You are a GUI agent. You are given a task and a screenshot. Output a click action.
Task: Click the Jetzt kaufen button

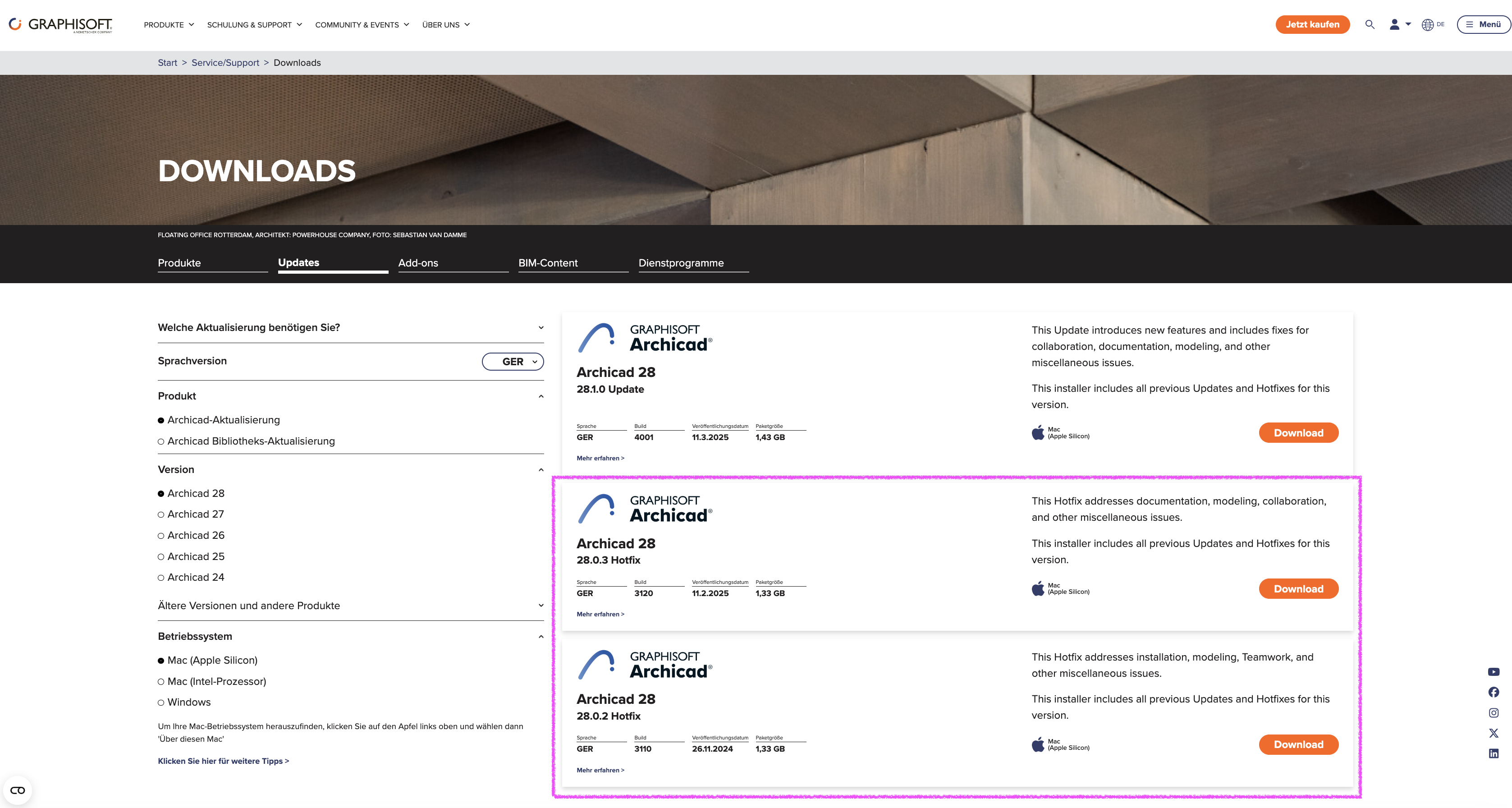click(1312, 25)
